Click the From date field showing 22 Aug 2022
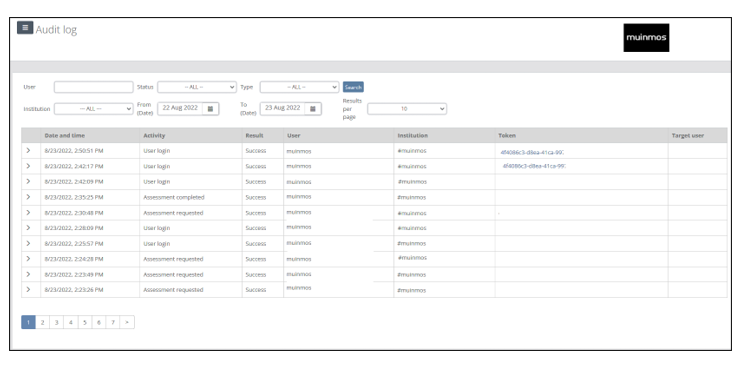Screen dimensions: 756x368 pyautogui.click(x=180, y=109)
